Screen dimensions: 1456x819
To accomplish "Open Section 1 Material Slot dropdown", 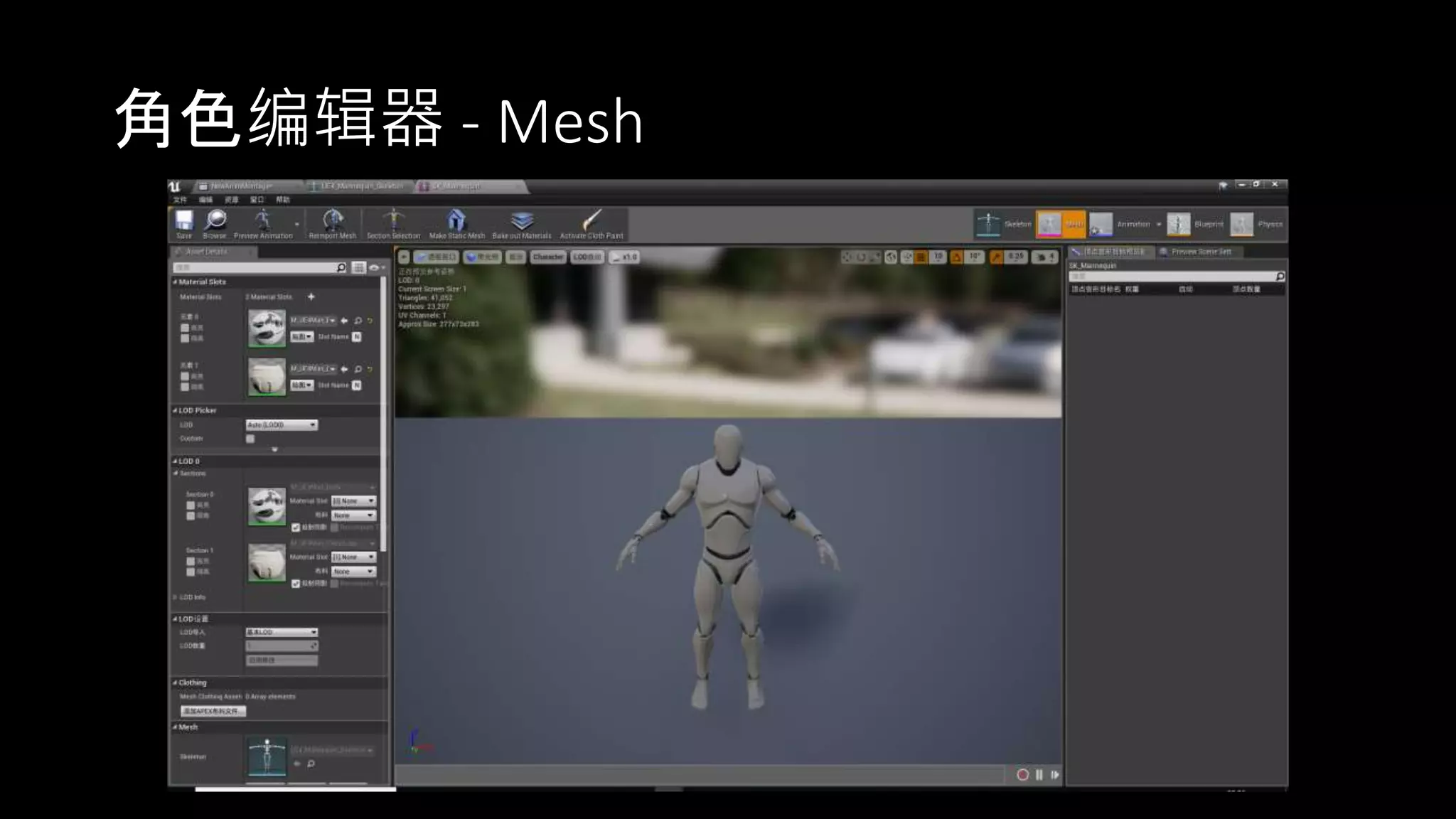I will tap(353, 557).
